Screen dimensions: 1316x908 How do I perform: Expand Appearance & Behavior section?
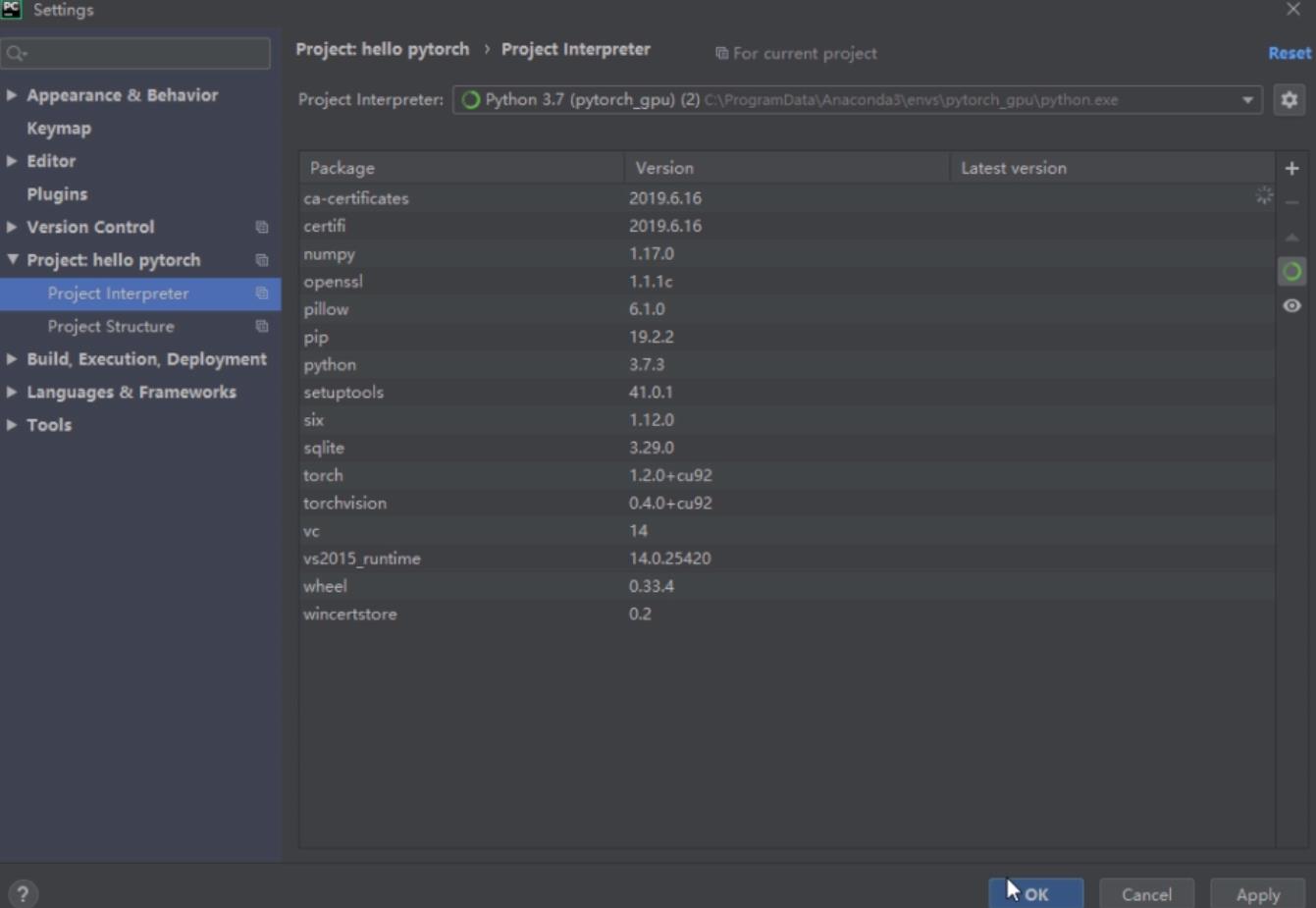[x=12, y=95]
